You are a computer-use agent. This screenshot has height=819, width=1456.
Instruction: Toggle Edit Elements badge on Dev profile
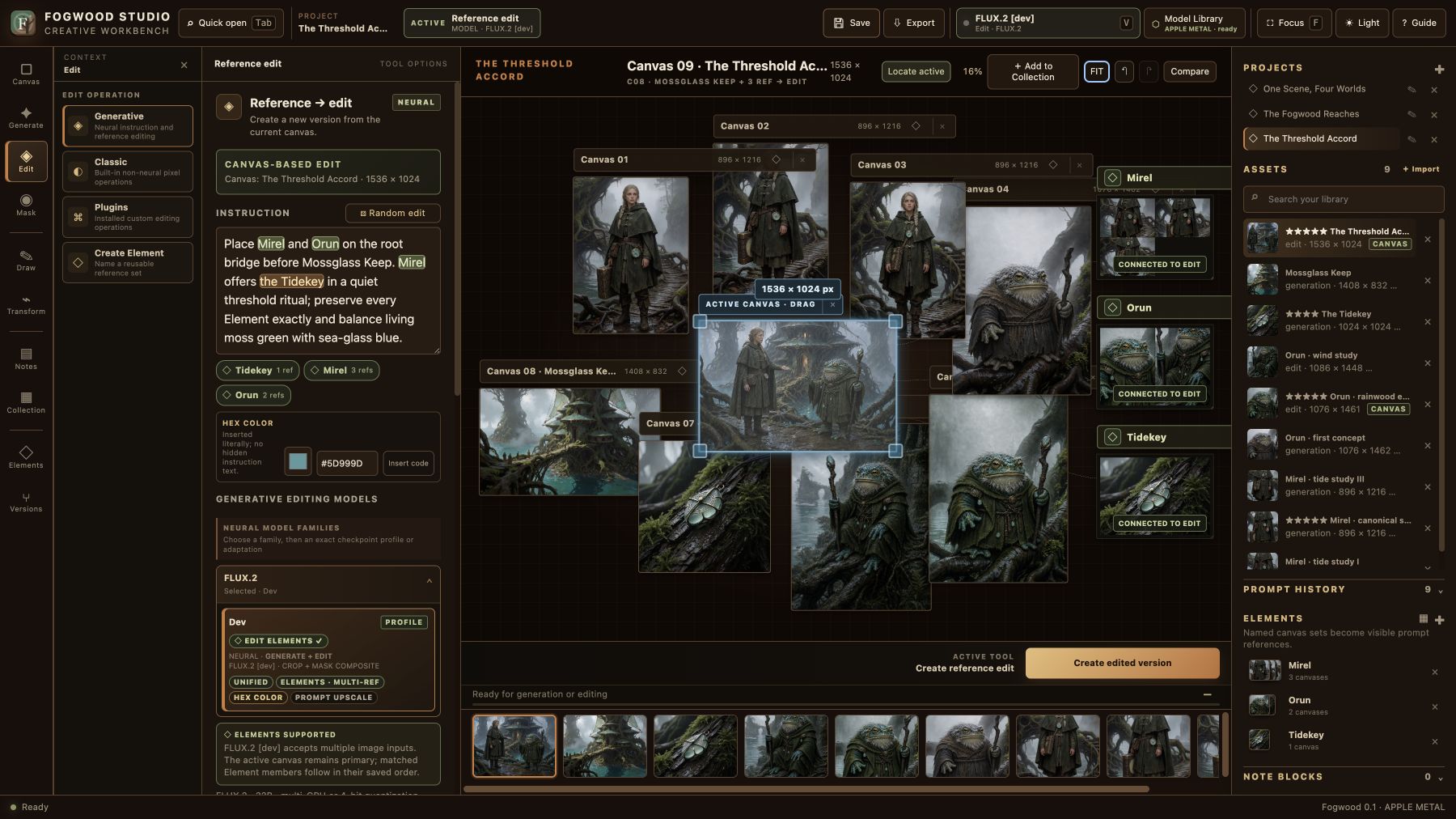[278, 640]
